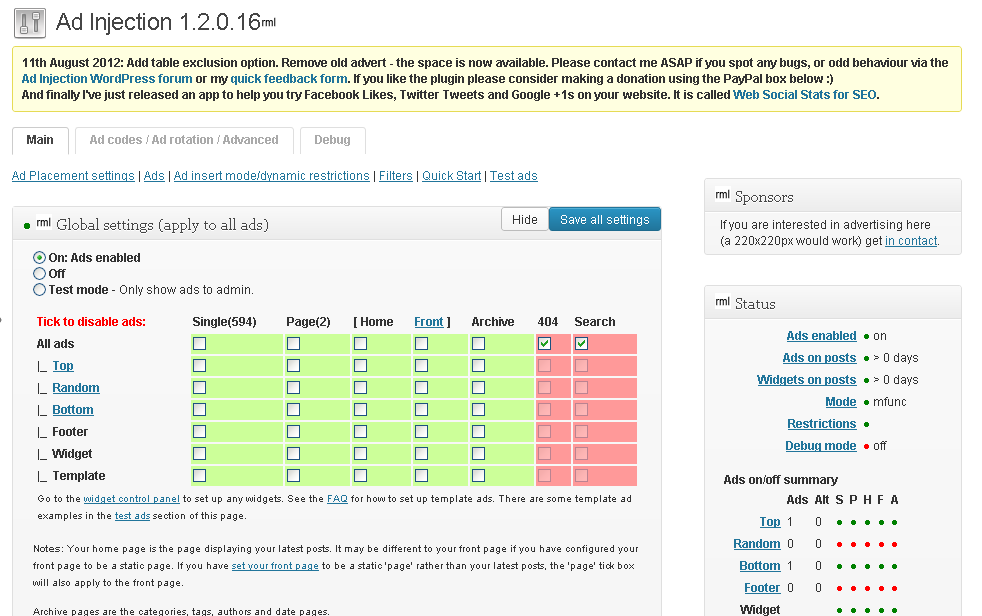Open the widget control panel link
This screenshot has width=982, height=616.
[x=131, y=498]
